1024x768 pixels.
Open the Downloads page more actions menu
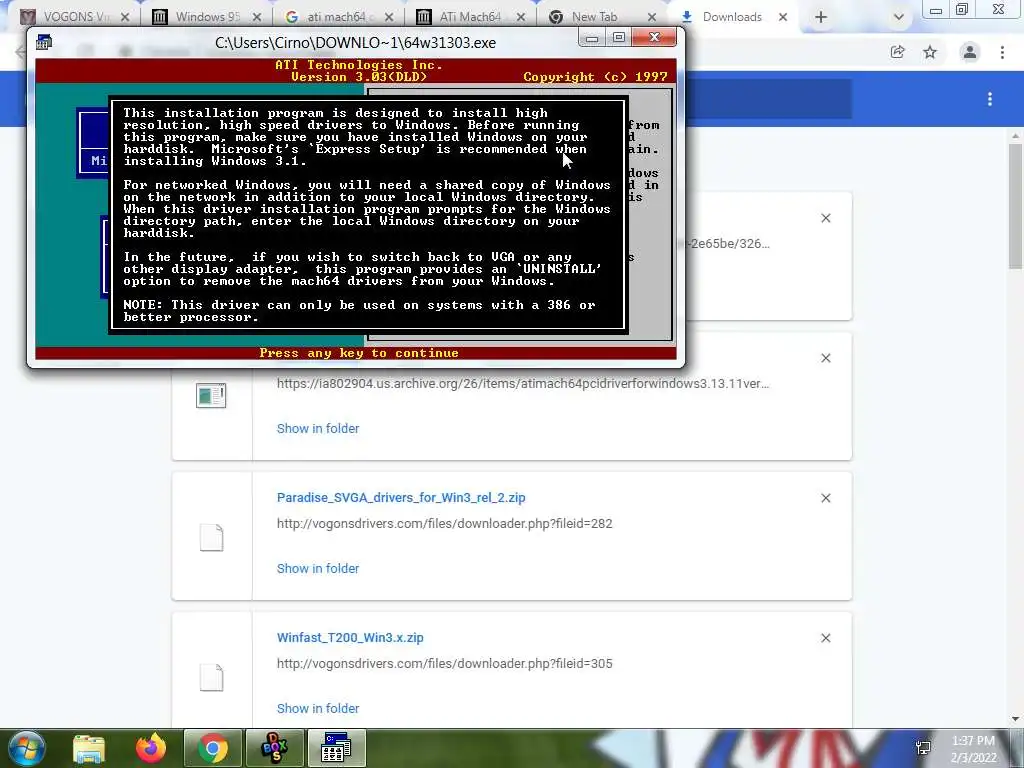click(x=990, y=99)
